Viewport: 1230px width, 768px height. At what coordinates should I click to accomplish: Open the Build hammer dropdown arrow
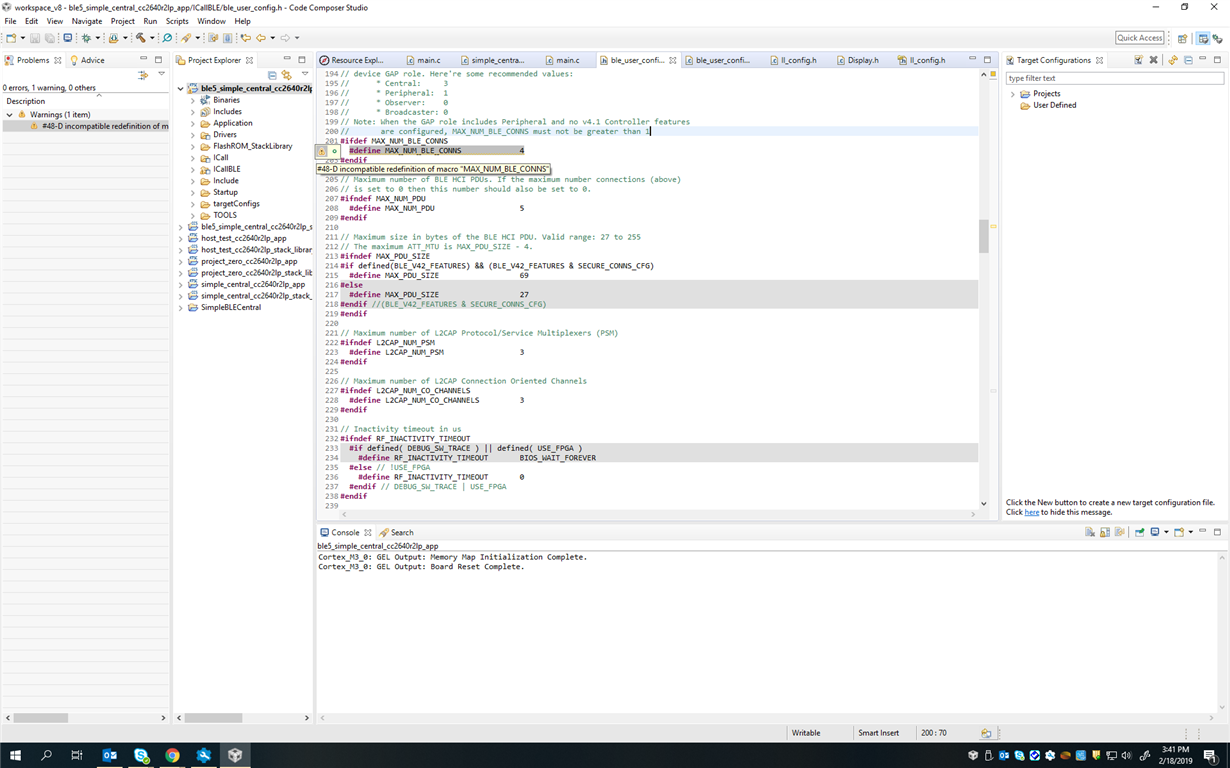[x=151, y=38]
